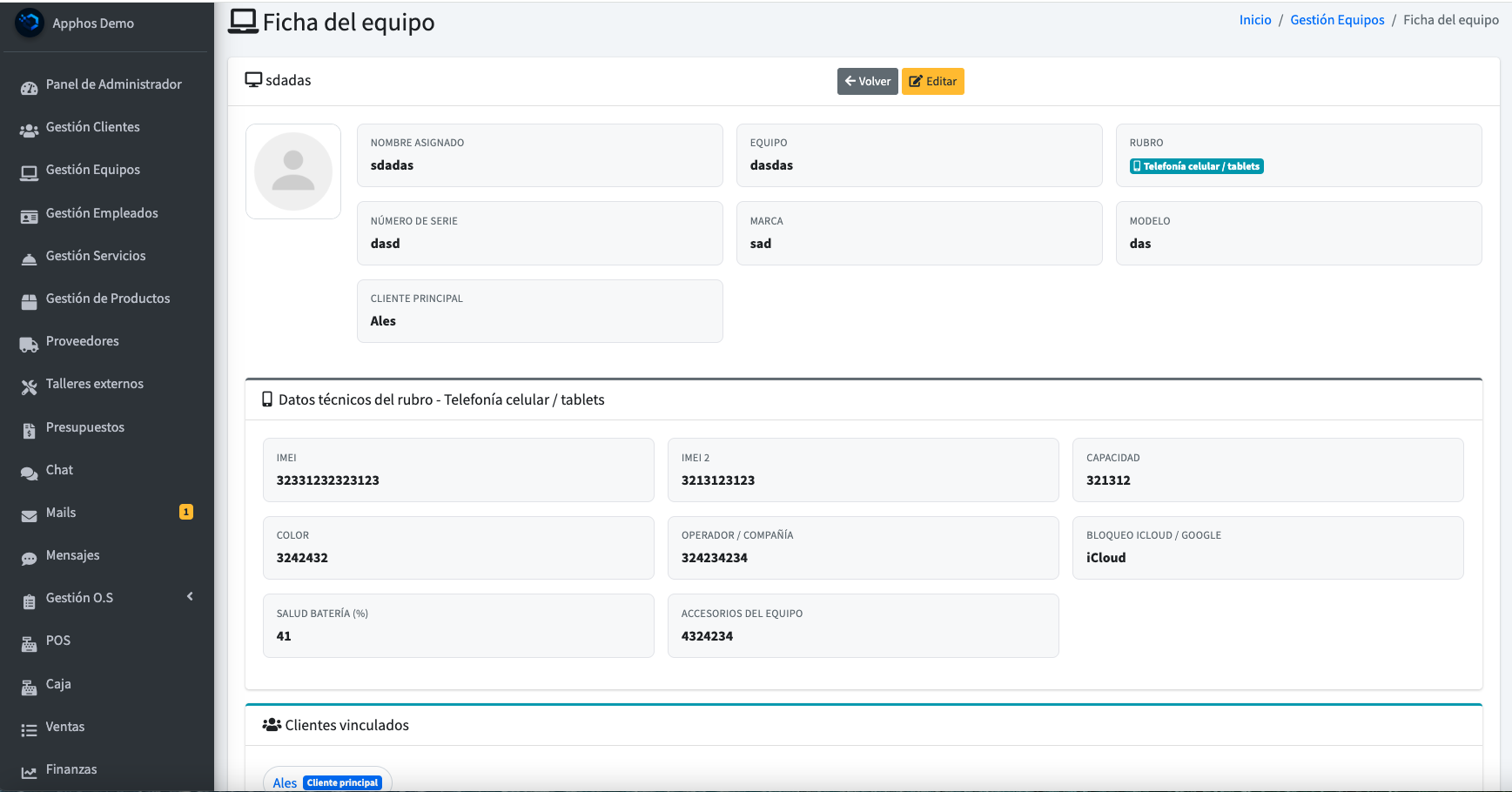Image resolution: width=1512 pixels, height=792 pixels.
Task: Select the Marca value sad
Action: click(x=761, y=244)
